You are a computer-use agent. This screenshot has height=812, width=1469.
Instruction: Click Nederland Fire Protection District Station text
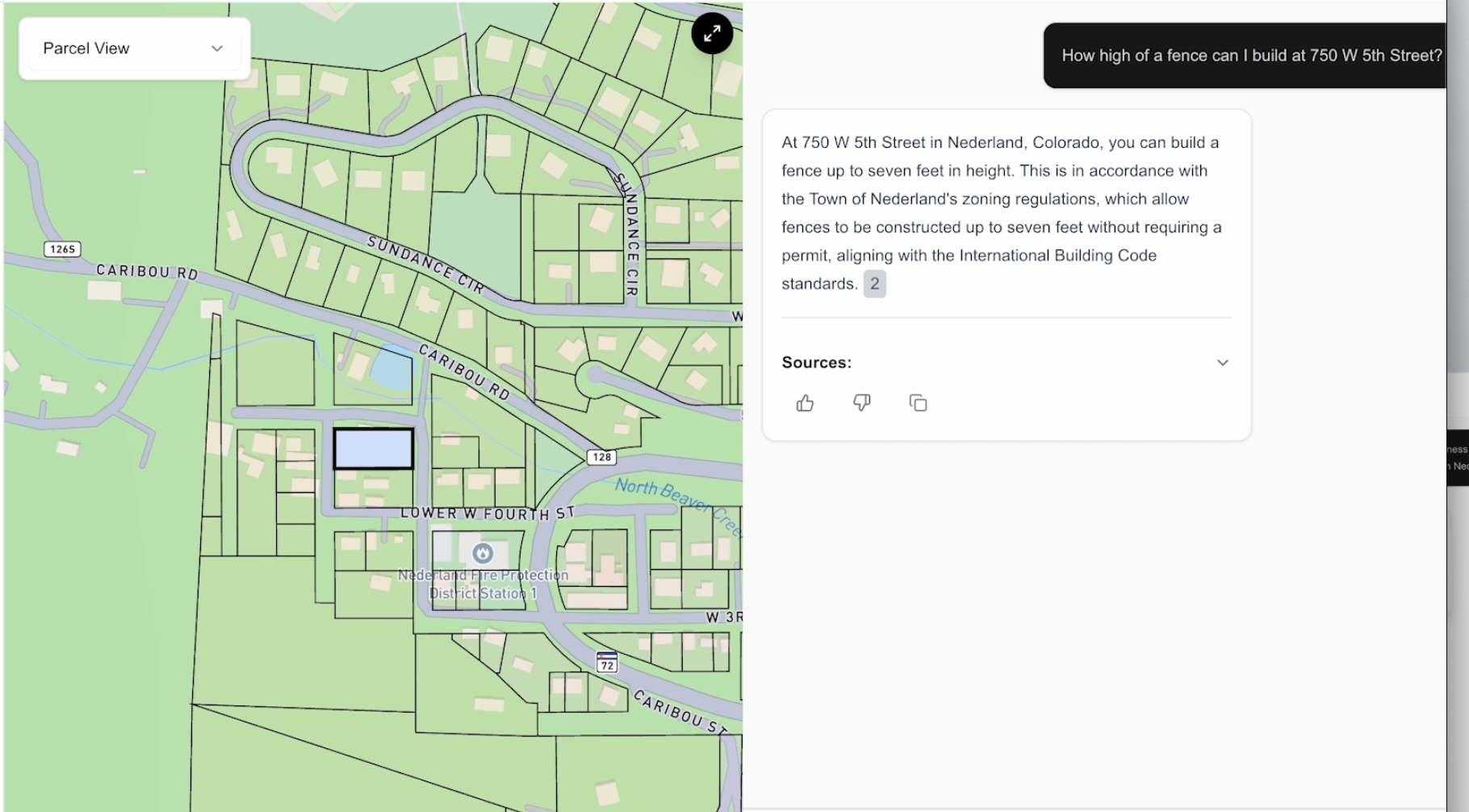pyautogui.click(x=483, y=584)
